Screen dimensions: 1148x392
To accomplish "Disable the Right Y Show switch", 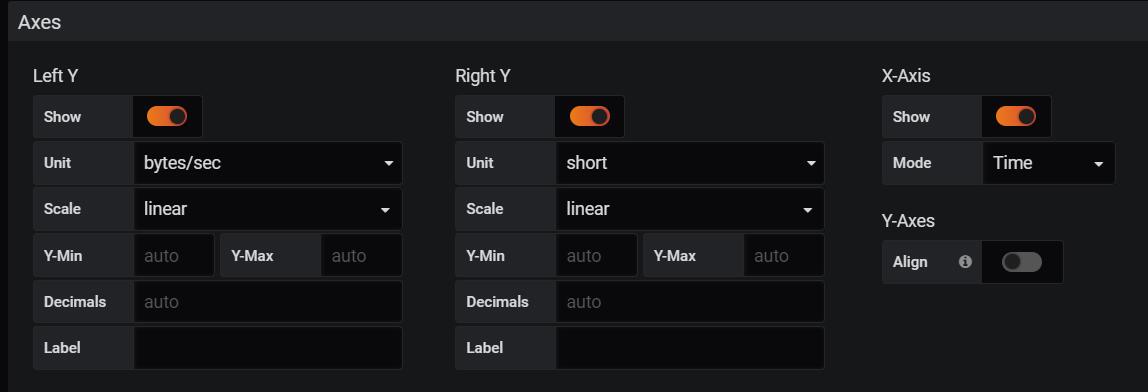I will click(589, 117).
